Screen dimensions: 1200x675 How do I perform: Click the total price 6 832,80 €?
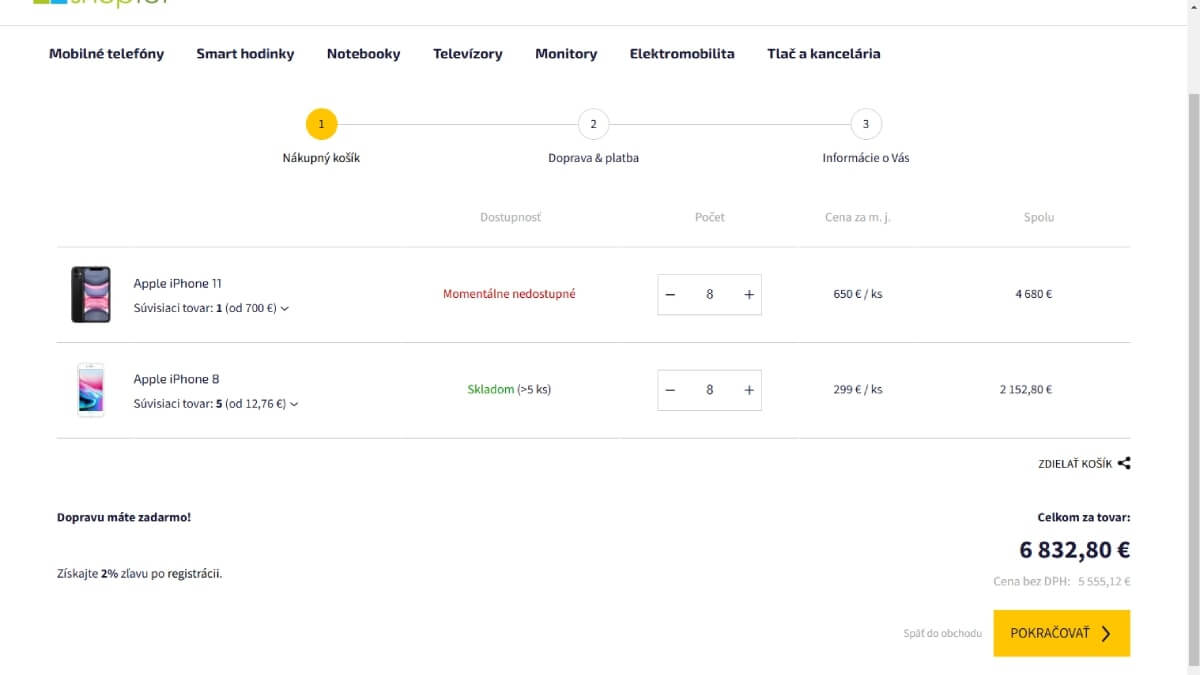coord(1075,550)
